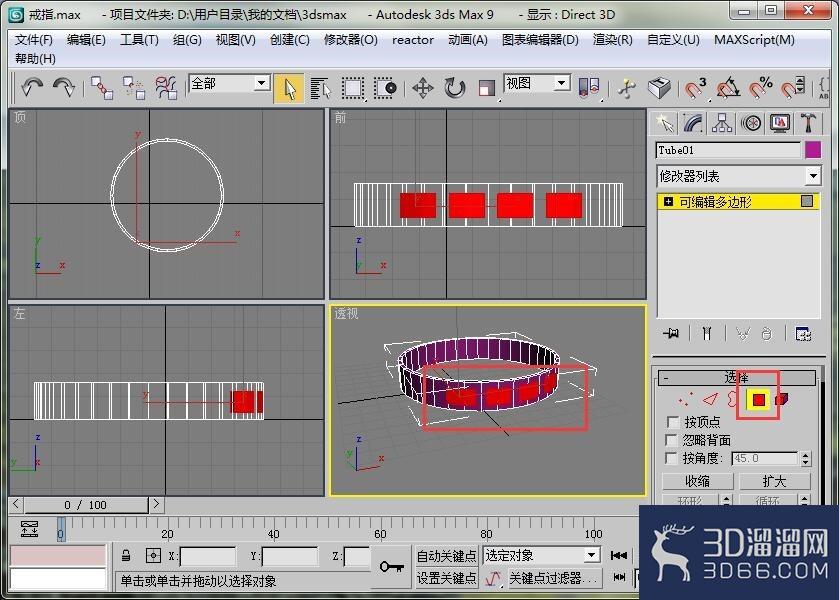Open the Display command panel tab
The image size is (839, 600).
(780, 124)
